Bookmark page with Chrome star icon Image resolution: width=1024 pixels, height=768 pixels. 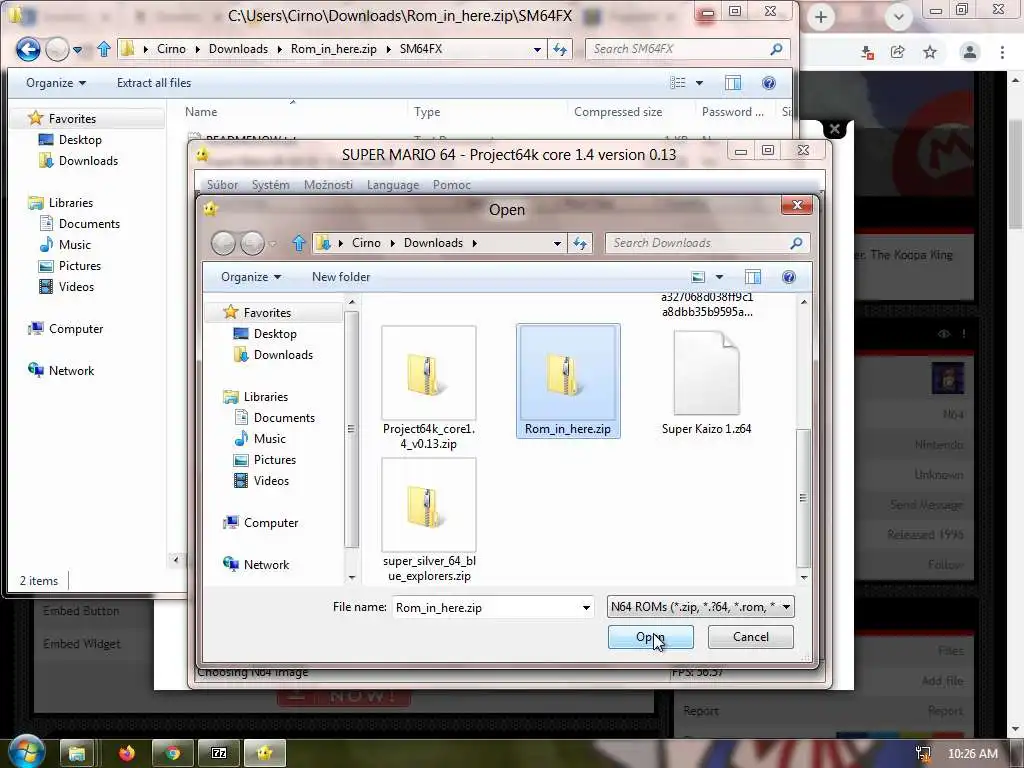point(930,52)
